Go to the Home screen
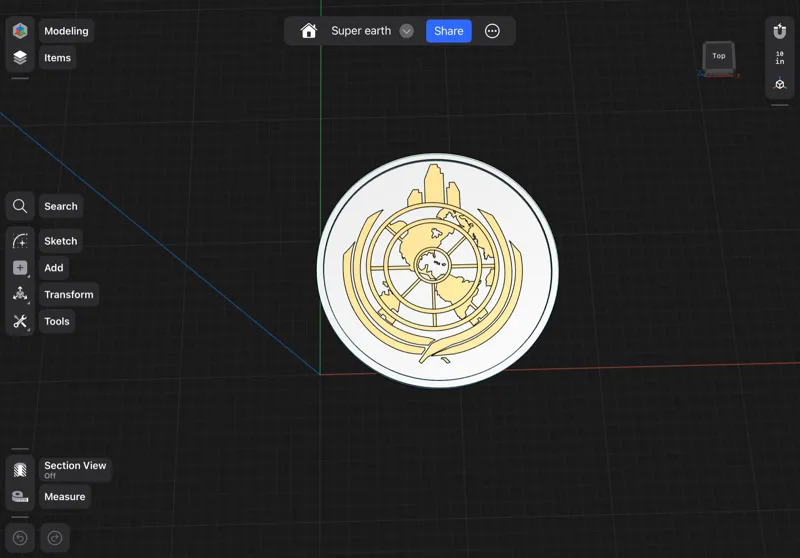800x558 pixels. [309, 31]
